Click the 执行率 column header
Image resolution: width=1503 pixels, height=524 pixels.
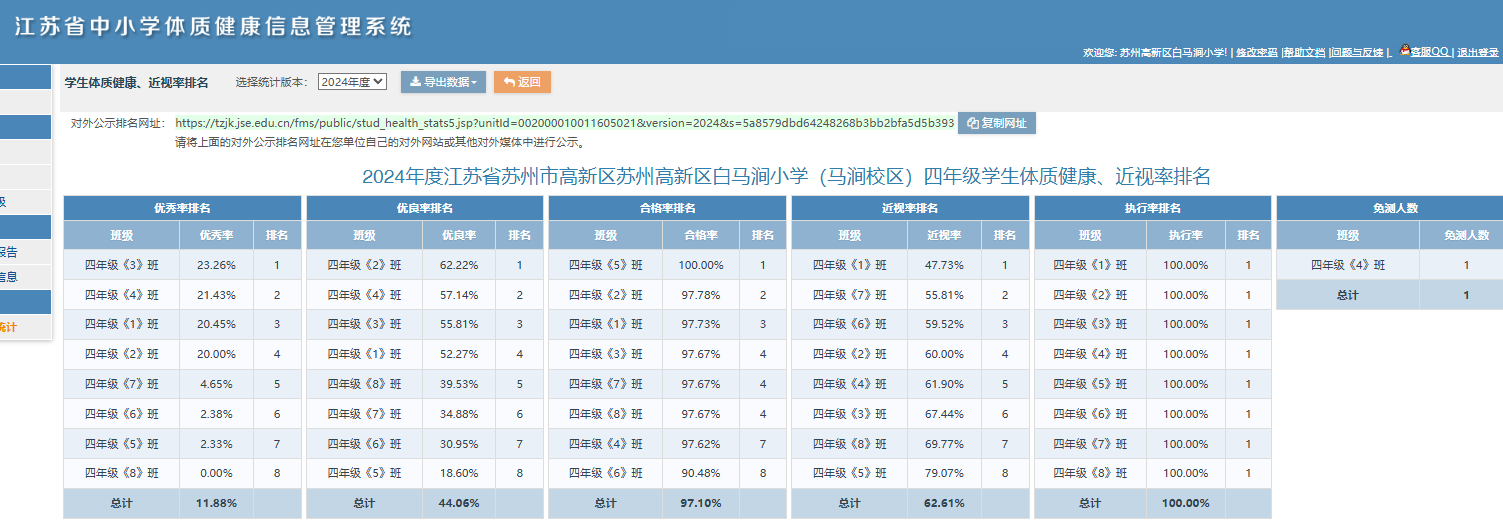pos(1186,235)
